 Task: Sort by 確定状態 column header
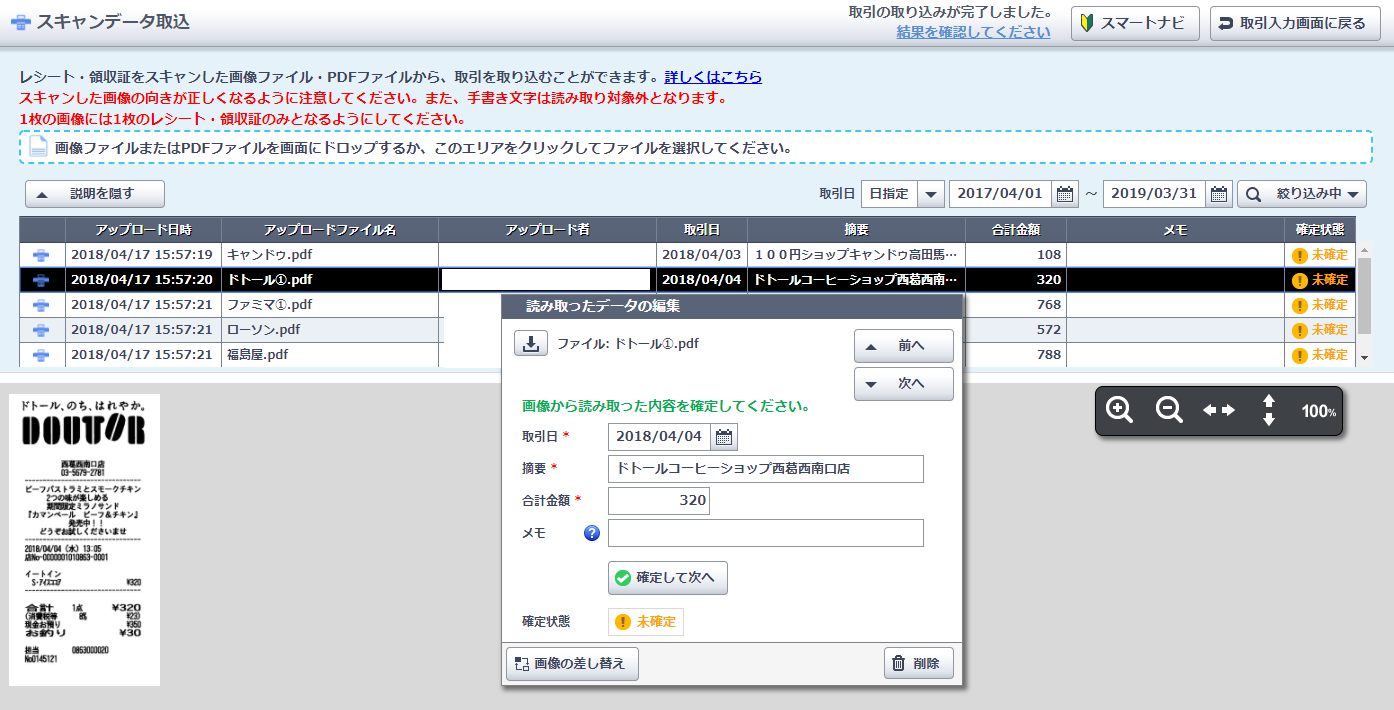click(x=1320, y=230)
